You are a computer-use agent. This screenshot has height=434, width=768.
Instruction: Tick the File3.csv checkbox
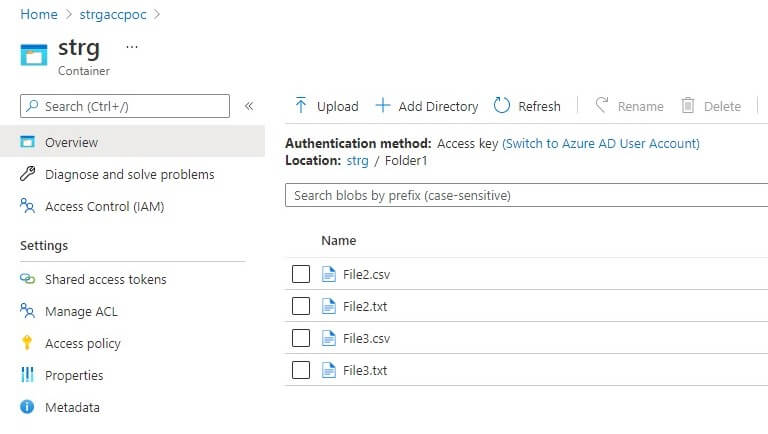[x=301, y=338]
